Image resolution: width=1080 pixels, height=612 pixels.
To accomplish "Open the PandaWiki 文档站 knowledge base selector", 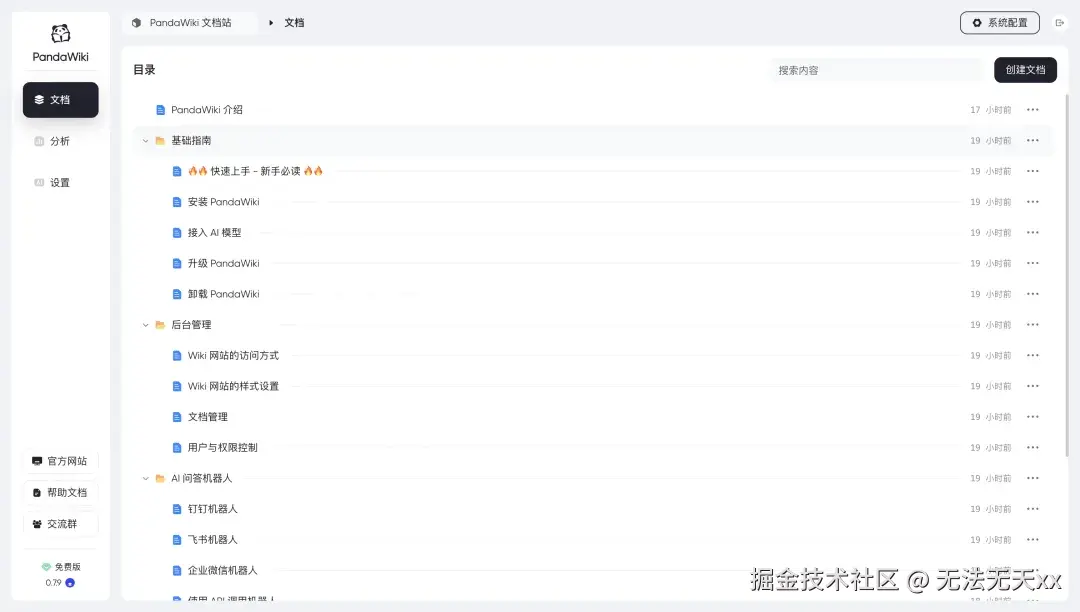I will pyautogui.click(x=191, y=23).
